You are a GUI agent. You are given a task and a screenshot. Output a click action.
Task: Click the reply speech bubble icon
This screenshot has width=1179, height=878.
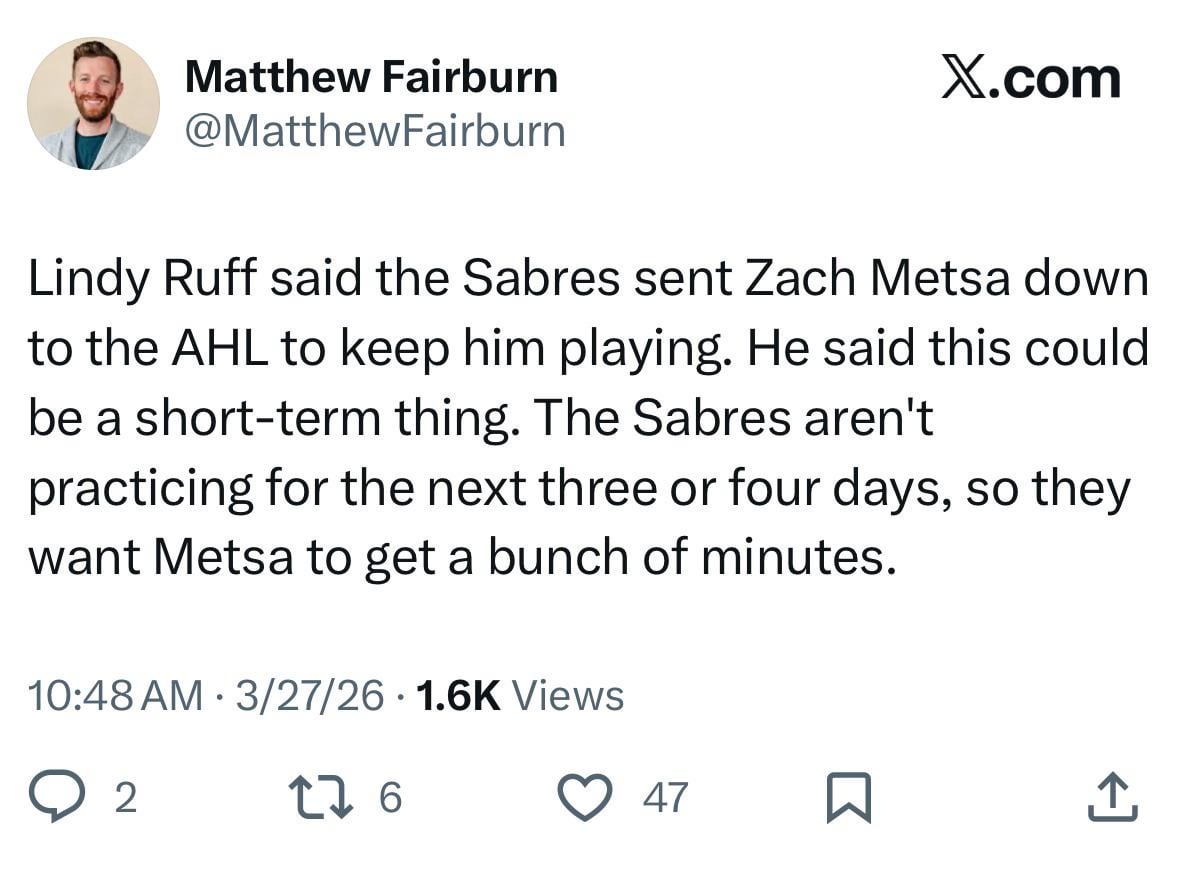[x=56, y=797]
